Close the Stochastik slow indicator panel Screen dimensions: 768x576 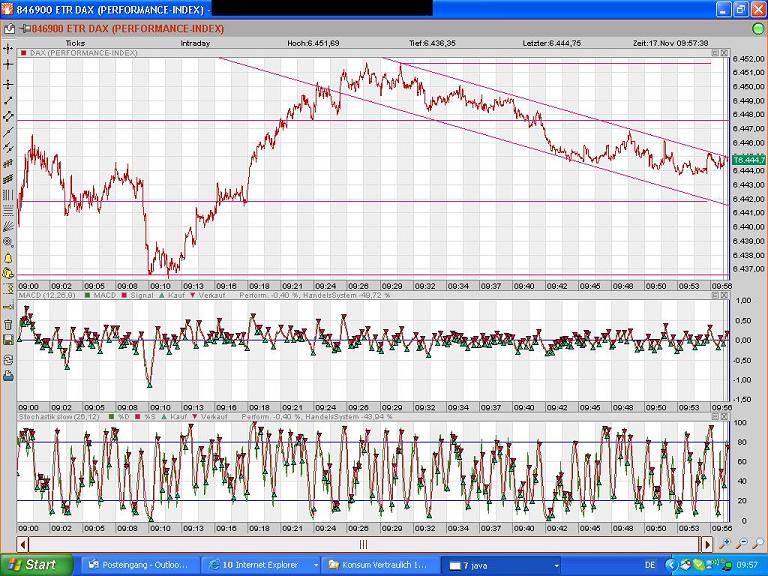tap(724, 416)
